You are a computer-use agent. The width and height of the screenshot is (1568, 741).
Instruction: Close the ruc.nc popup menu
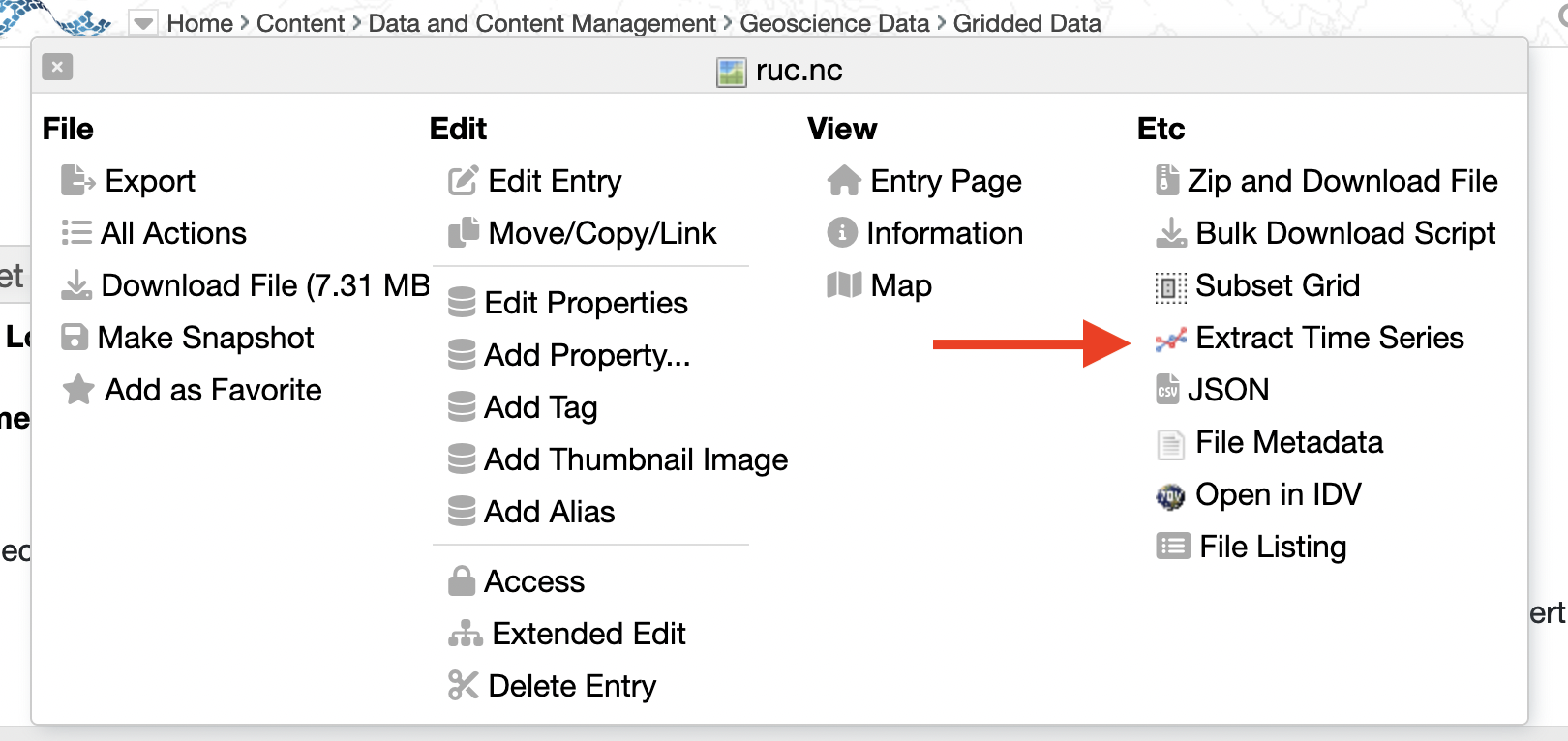click(x=57, y=67)
